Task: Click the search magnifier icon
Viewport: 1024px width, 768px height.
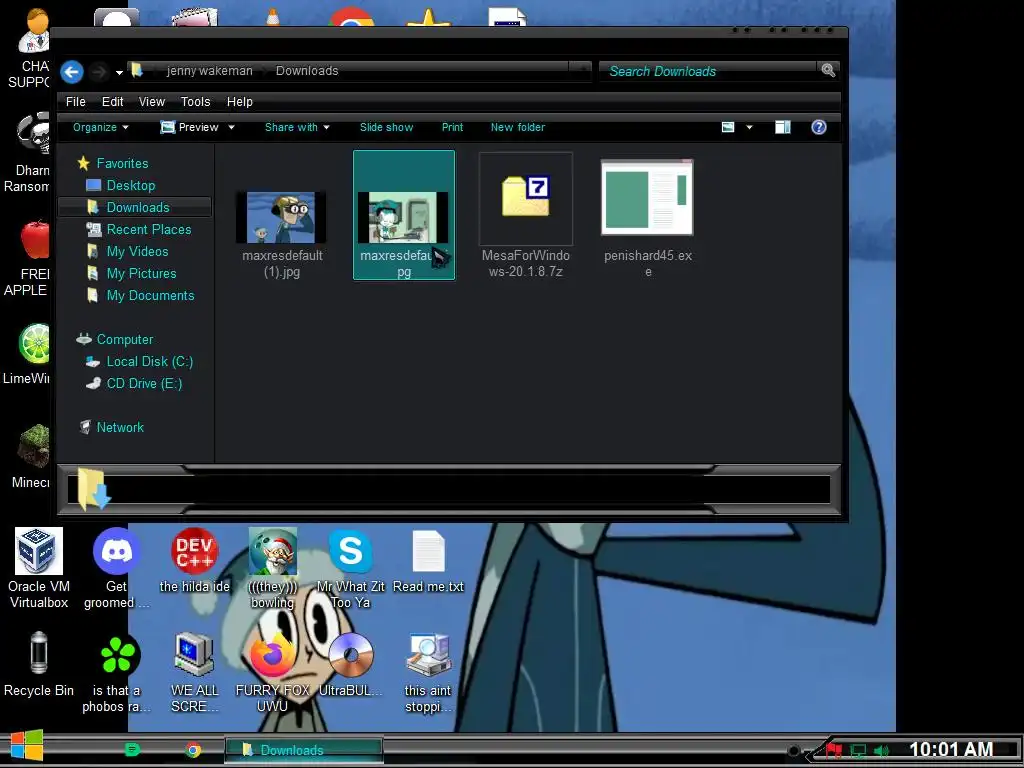Action: (828, 71)
